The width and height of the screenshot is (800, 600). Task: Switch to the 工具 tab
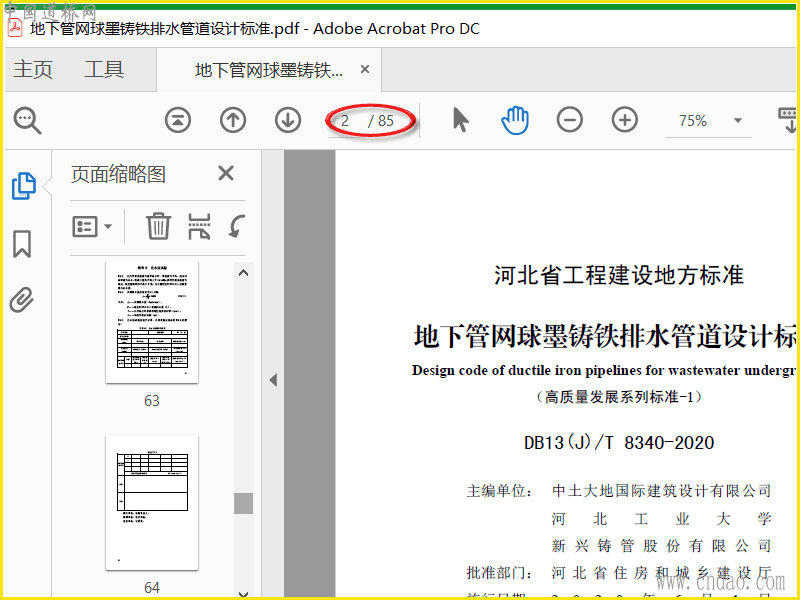104,69
